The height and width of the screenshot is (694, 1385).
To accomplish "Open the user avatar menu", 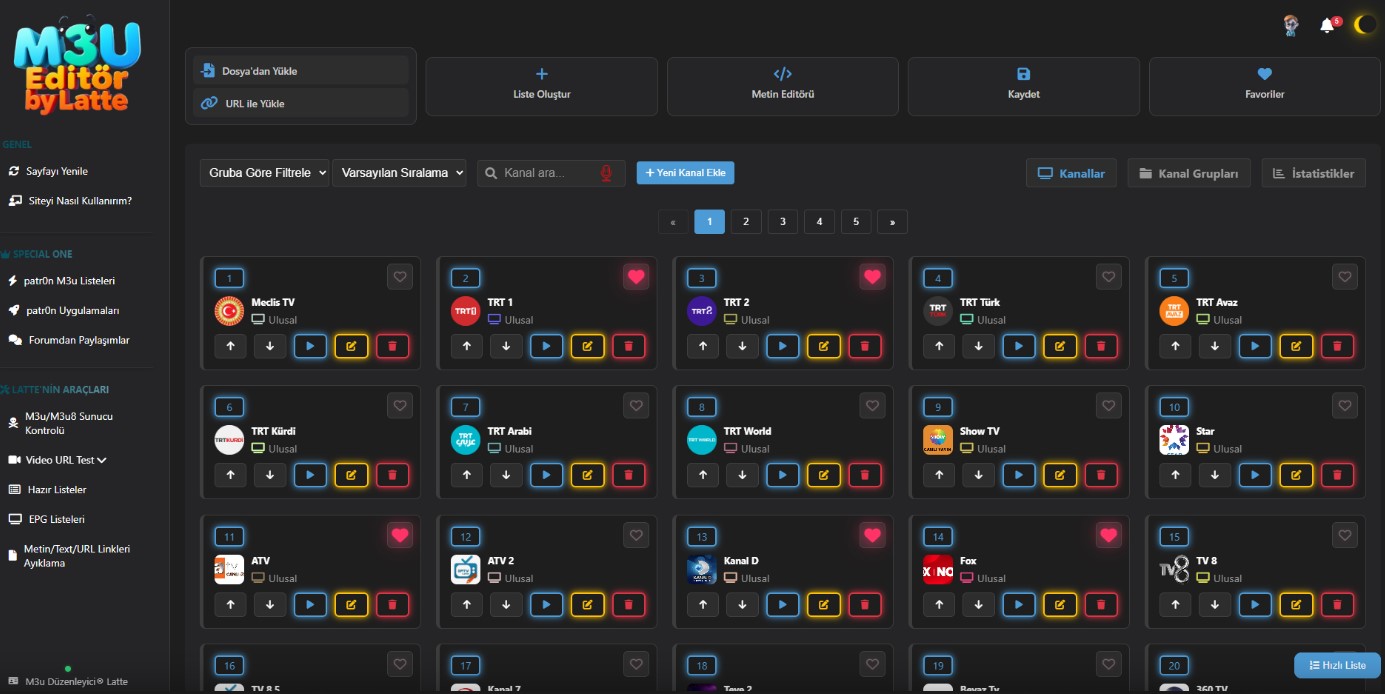I will [1291, 25].
